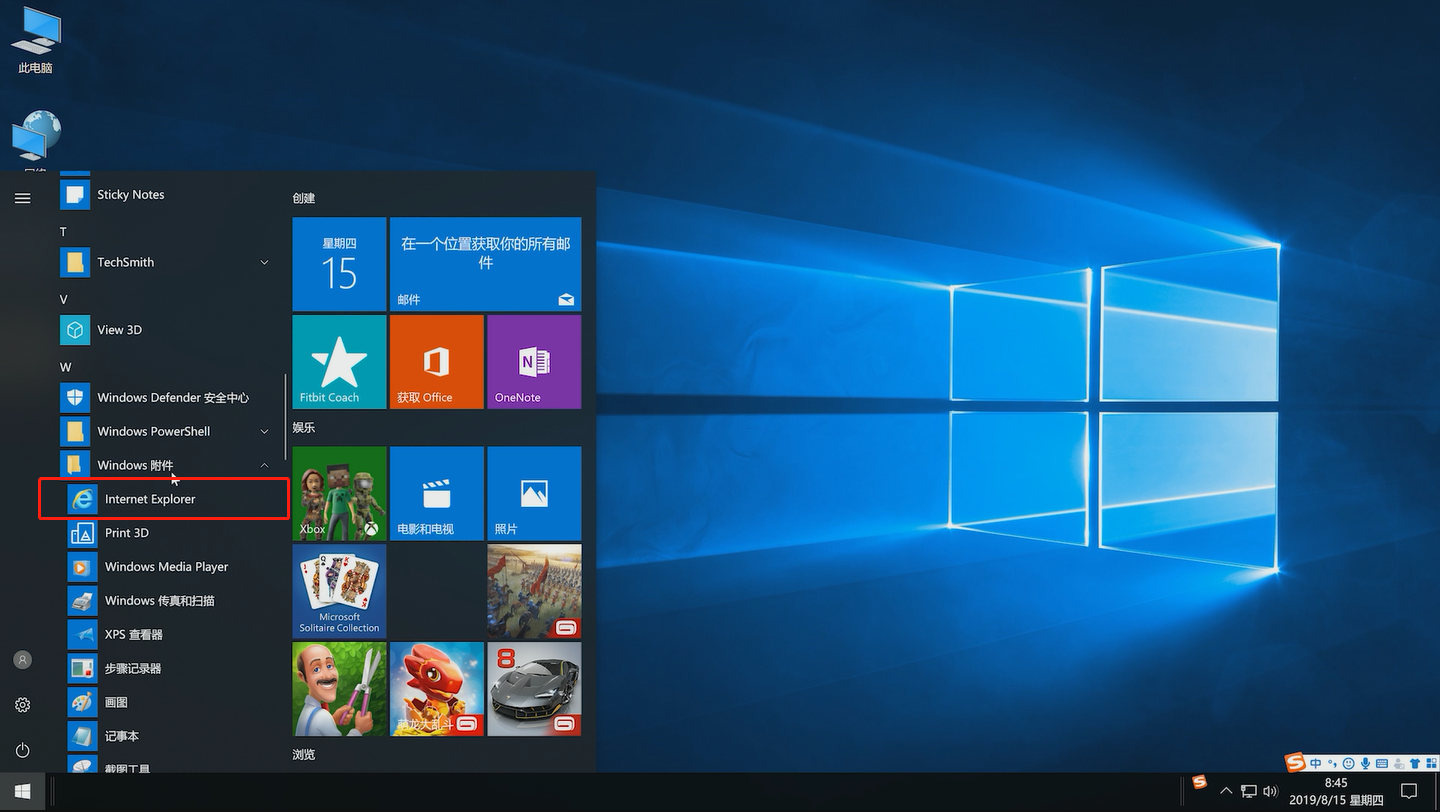Open network status tray icon

click(1249, 792)
